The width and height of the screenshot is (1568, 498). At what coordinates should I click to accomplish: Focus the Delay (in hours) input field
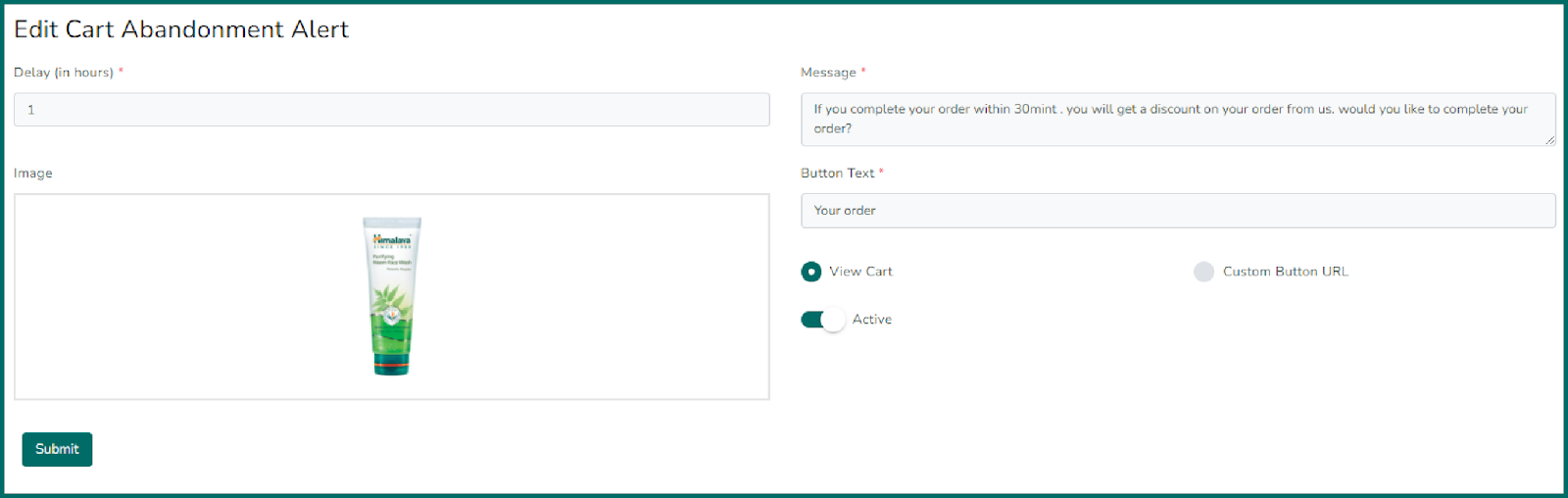point(391,110)
